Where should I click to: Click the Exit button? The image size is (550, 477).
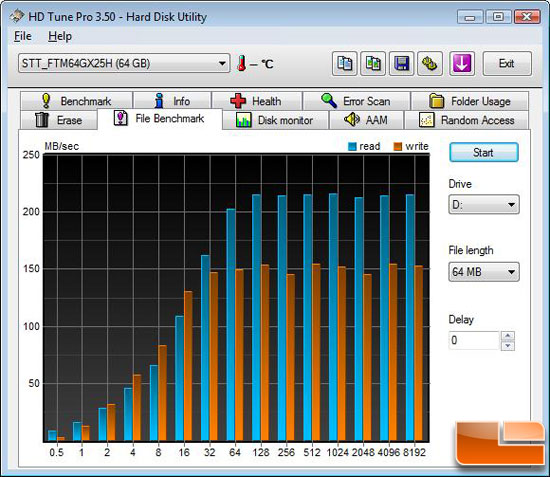pyautogui.click(x=507, y=63)
